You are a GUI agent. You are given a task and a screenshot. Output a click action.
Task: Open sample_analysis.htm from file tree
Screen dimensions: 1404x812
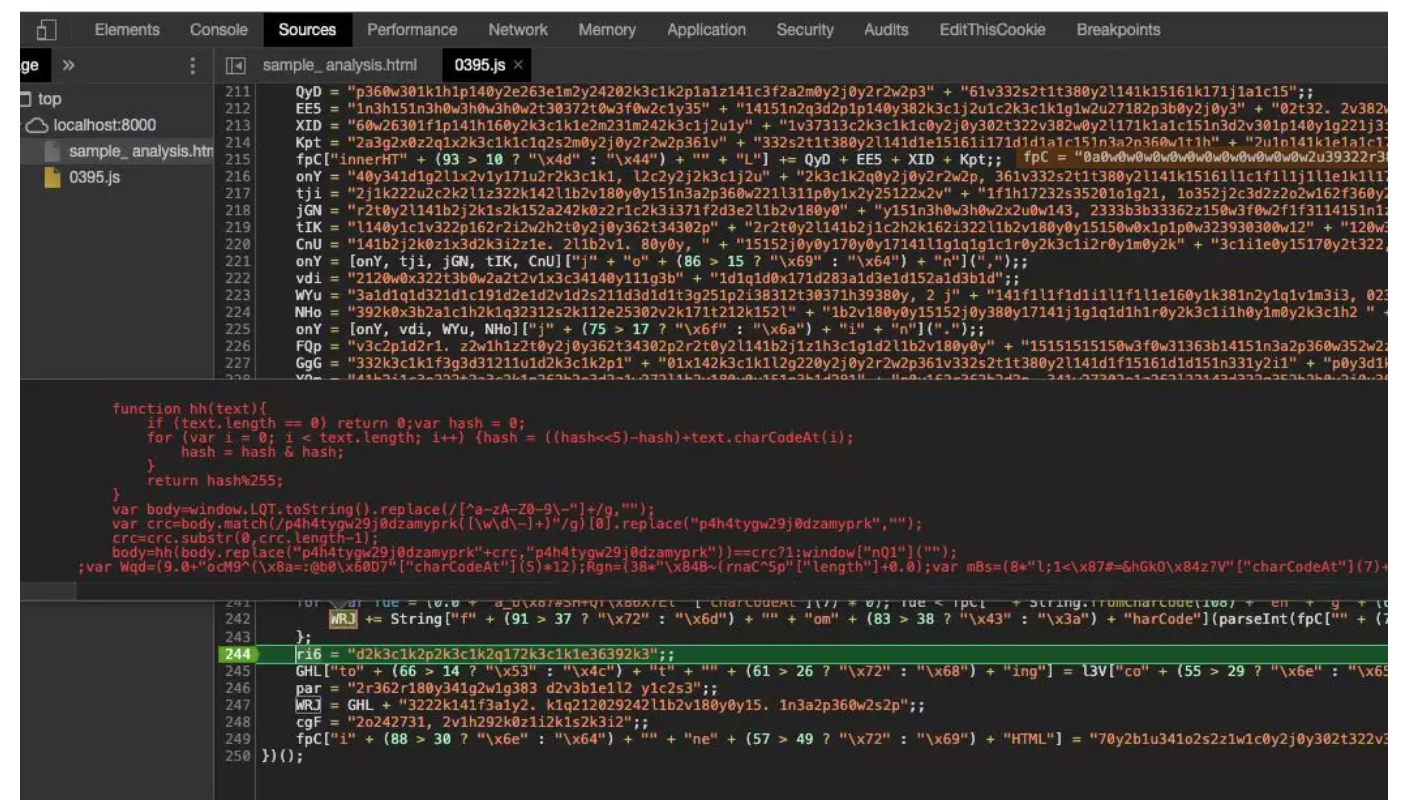pyautogui.click(x=141, y=152)
